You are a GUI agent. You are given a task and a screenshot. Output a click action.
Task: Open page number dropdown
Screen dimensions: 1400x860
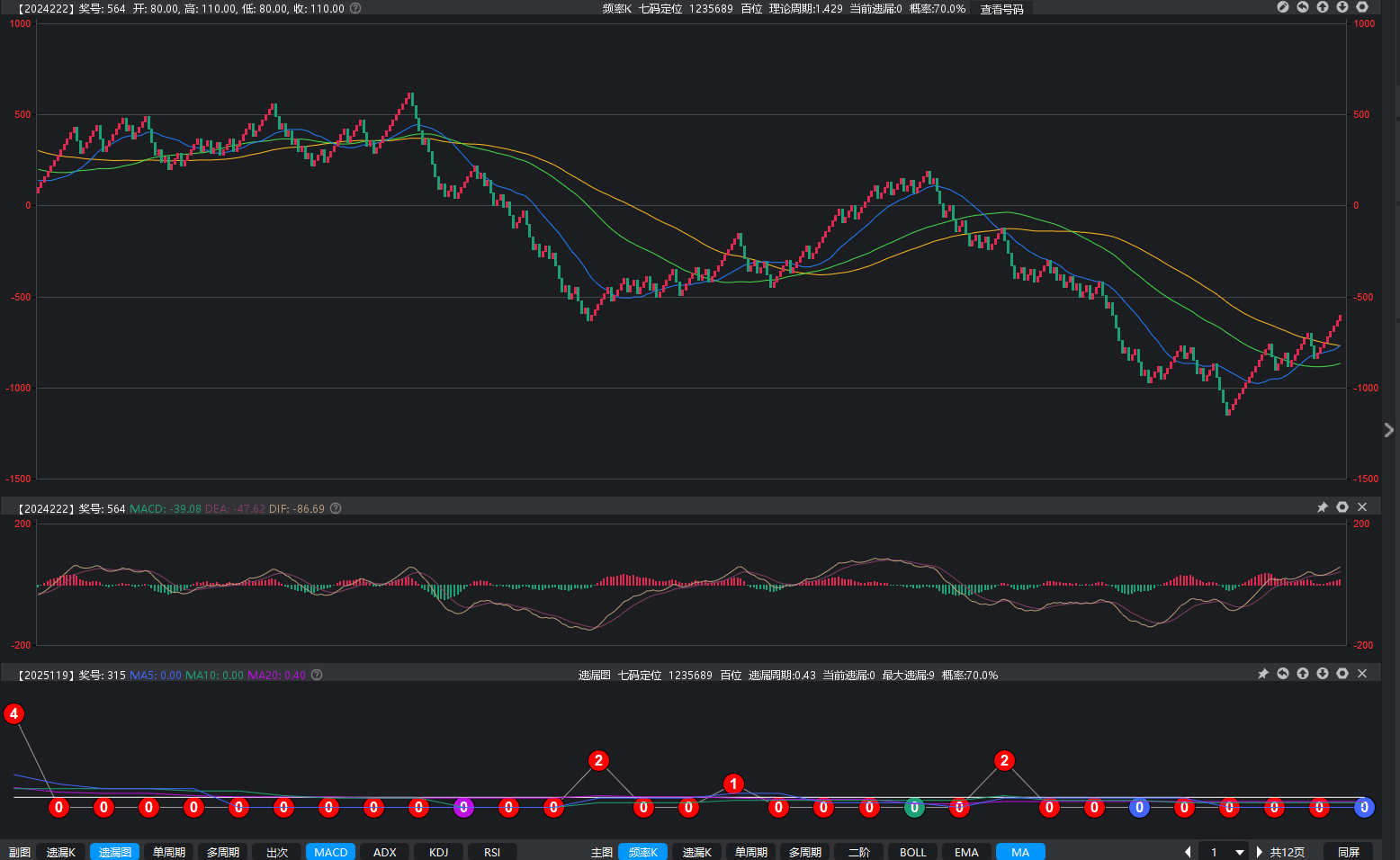[1240, 852]
